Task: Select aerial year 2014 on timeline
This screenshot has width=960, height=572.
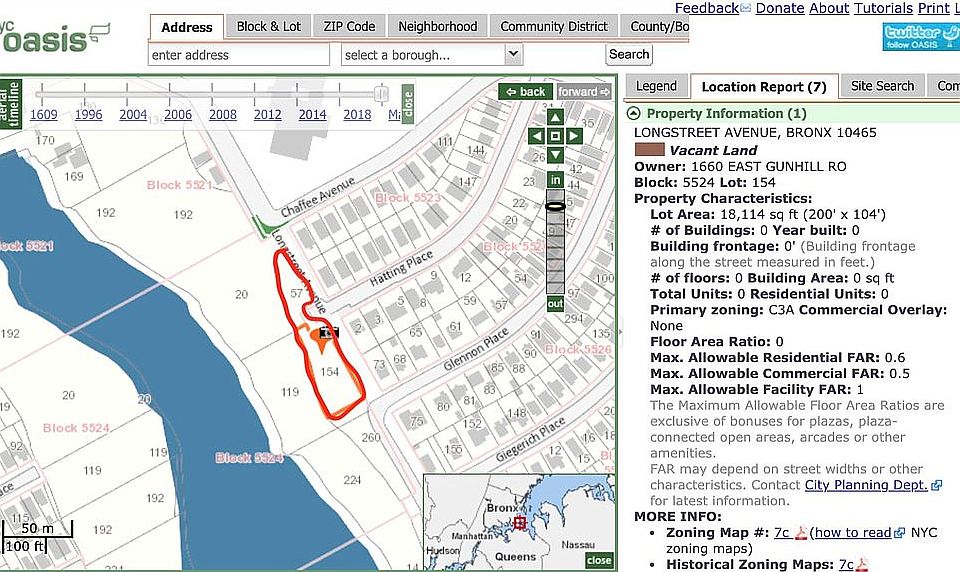Action: (x=312, y=115)
